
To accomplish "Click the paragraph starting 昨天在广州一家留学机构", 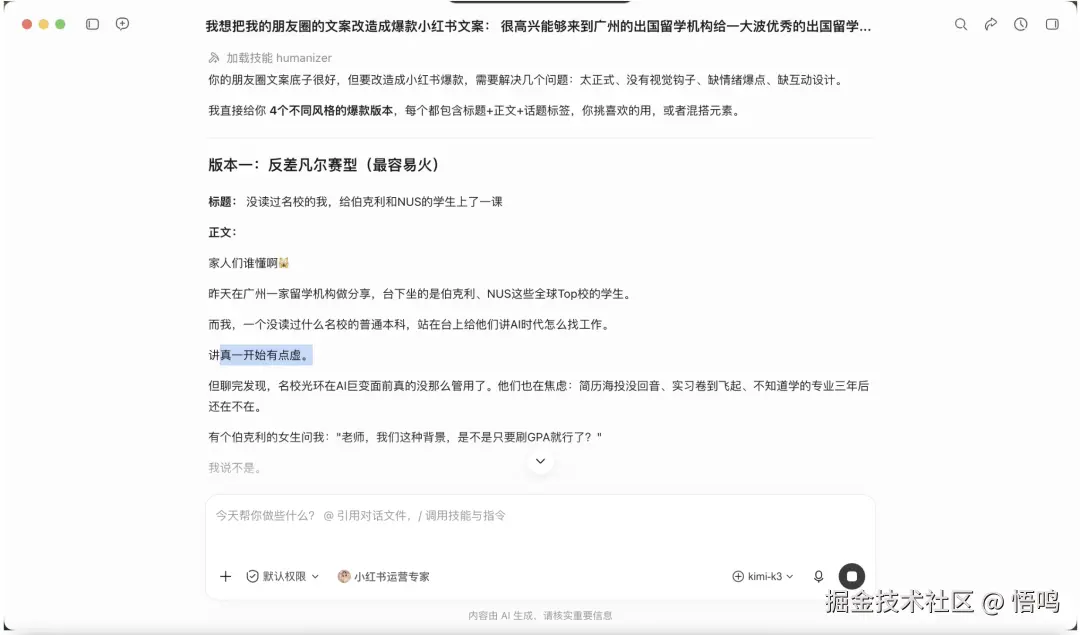I will pyautogui.click(x=420, y=294).
